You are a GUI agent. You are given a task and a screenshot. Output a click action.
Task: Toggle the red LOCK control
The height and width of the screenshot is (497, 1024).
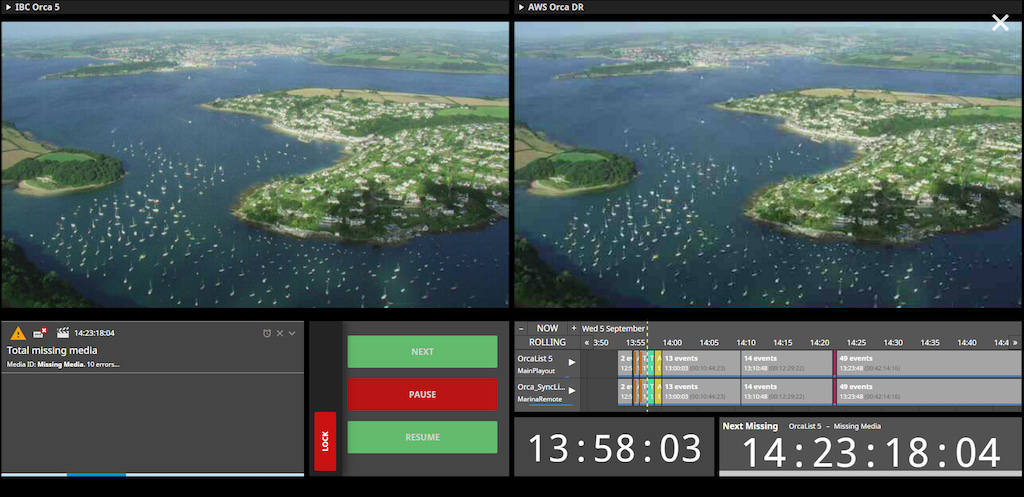click(325, 441)
